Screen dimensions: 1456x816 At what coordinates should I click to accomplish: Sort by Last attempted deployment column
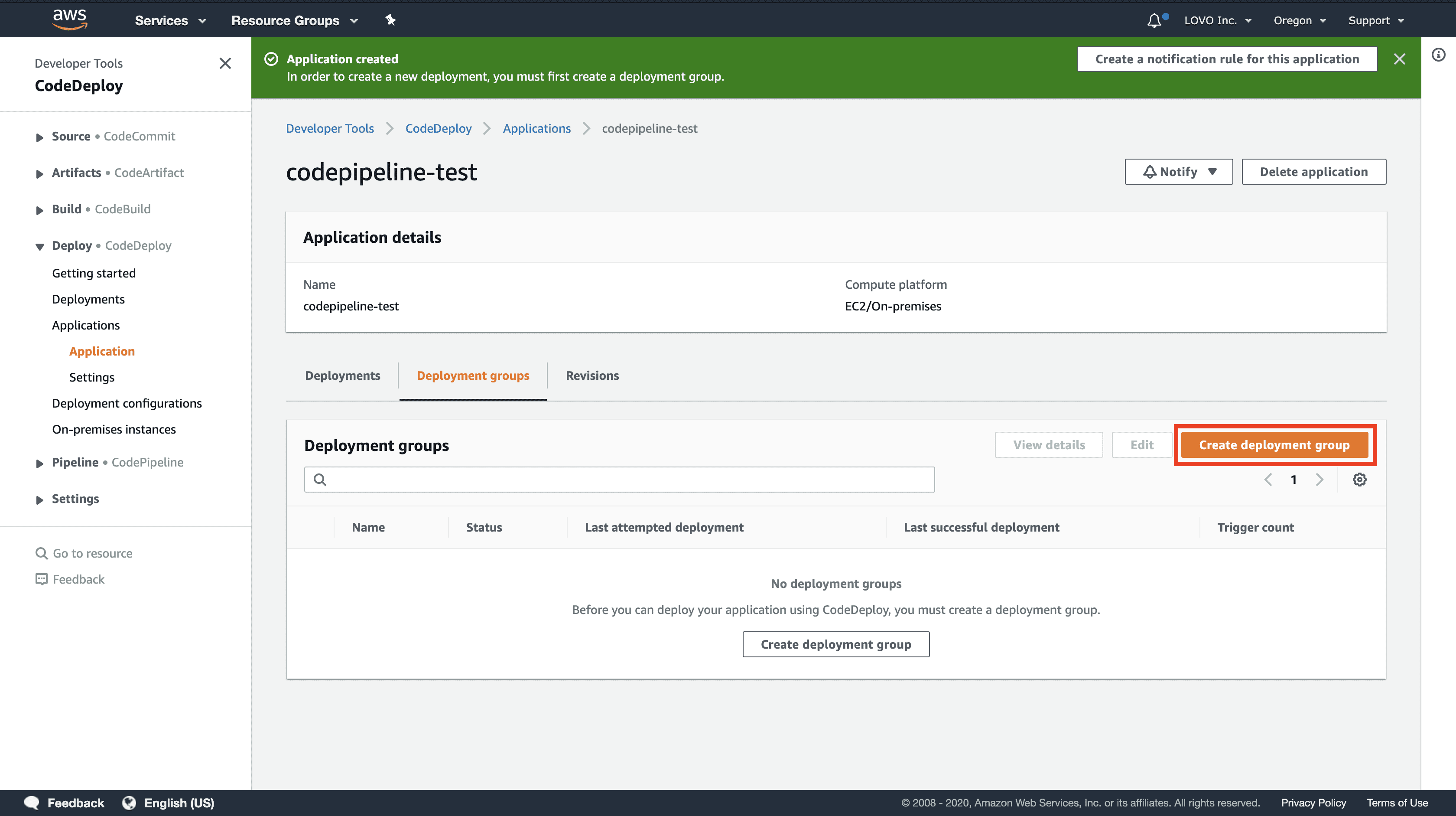pos(664,527)
